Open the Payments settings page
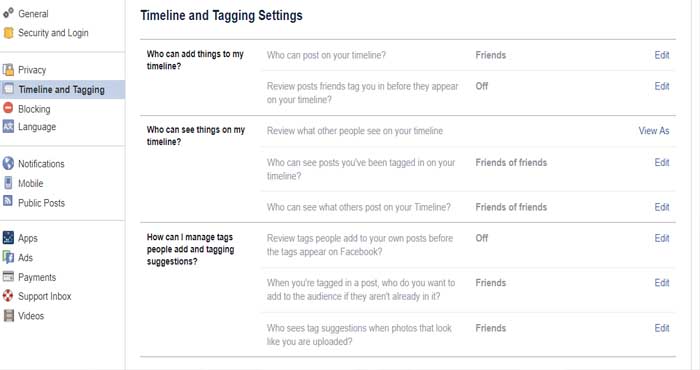Viewport: 700px width, 370px height. pyautogui.click(x=37, y=277)
